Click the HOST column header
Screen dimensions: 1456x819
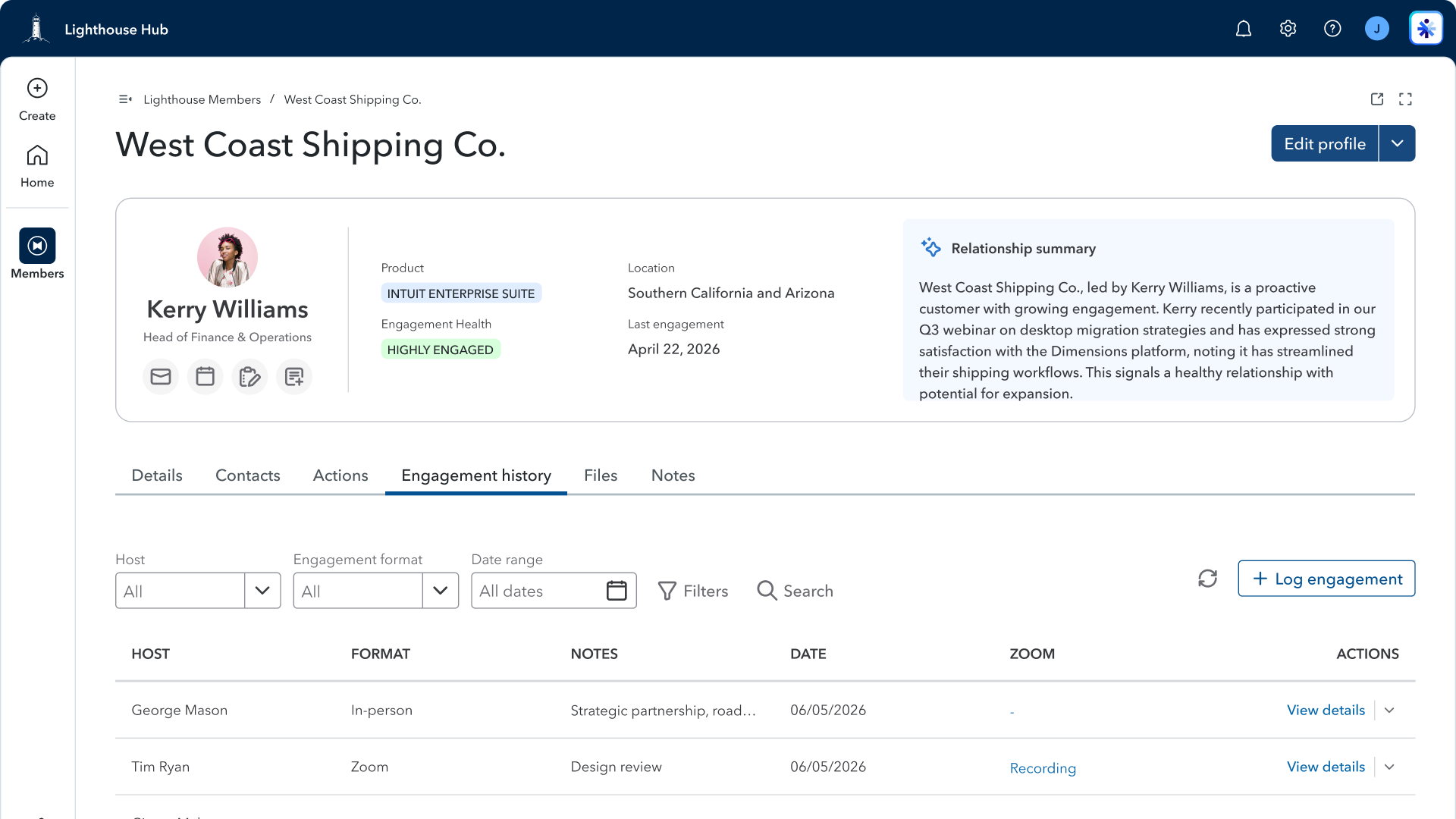coord(150,654)
